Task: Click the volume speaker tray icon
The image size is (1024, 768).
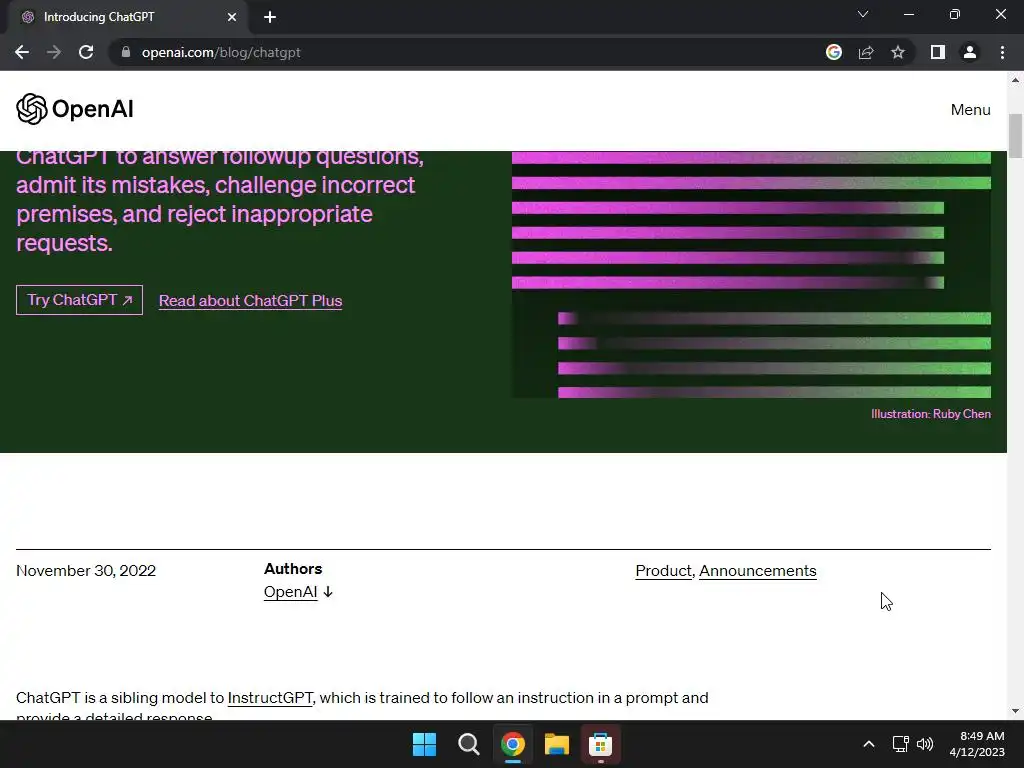Action: click(925, 744)
